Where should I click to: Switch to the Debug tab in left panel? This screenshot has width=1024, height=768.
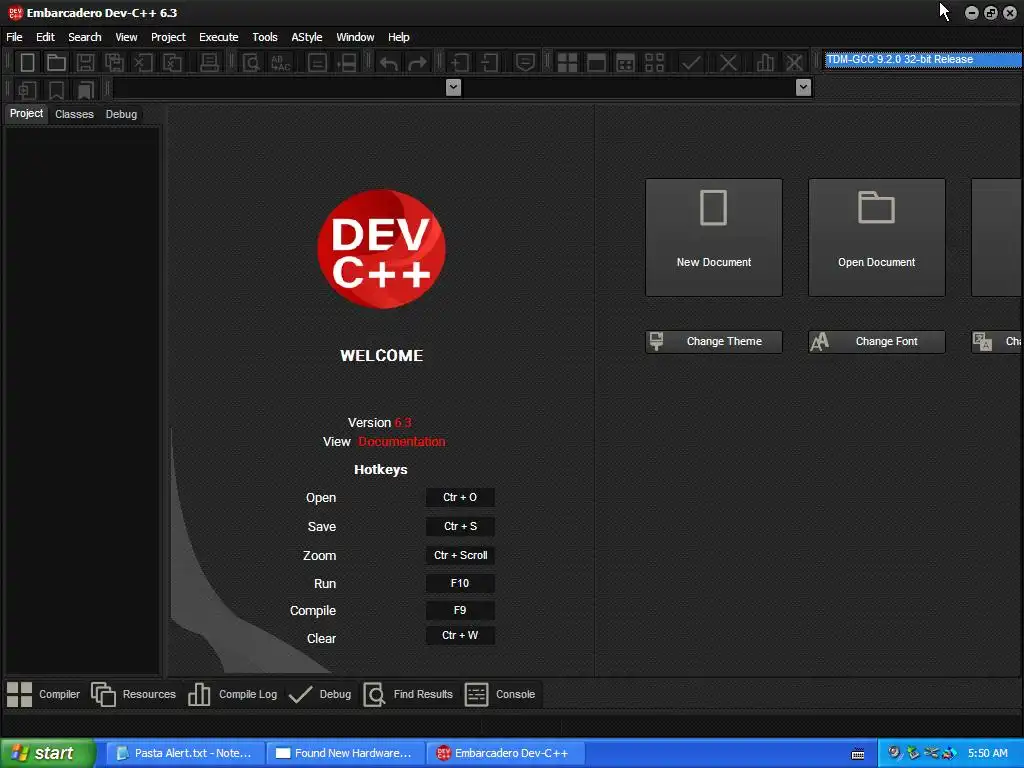(x=121, y=114)
